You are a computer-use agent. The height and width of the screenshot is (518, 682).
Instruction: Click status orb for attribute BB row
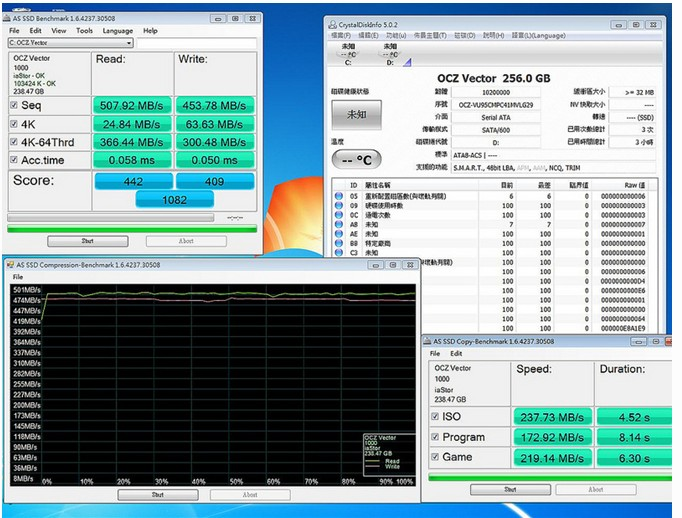pos(339,243)
